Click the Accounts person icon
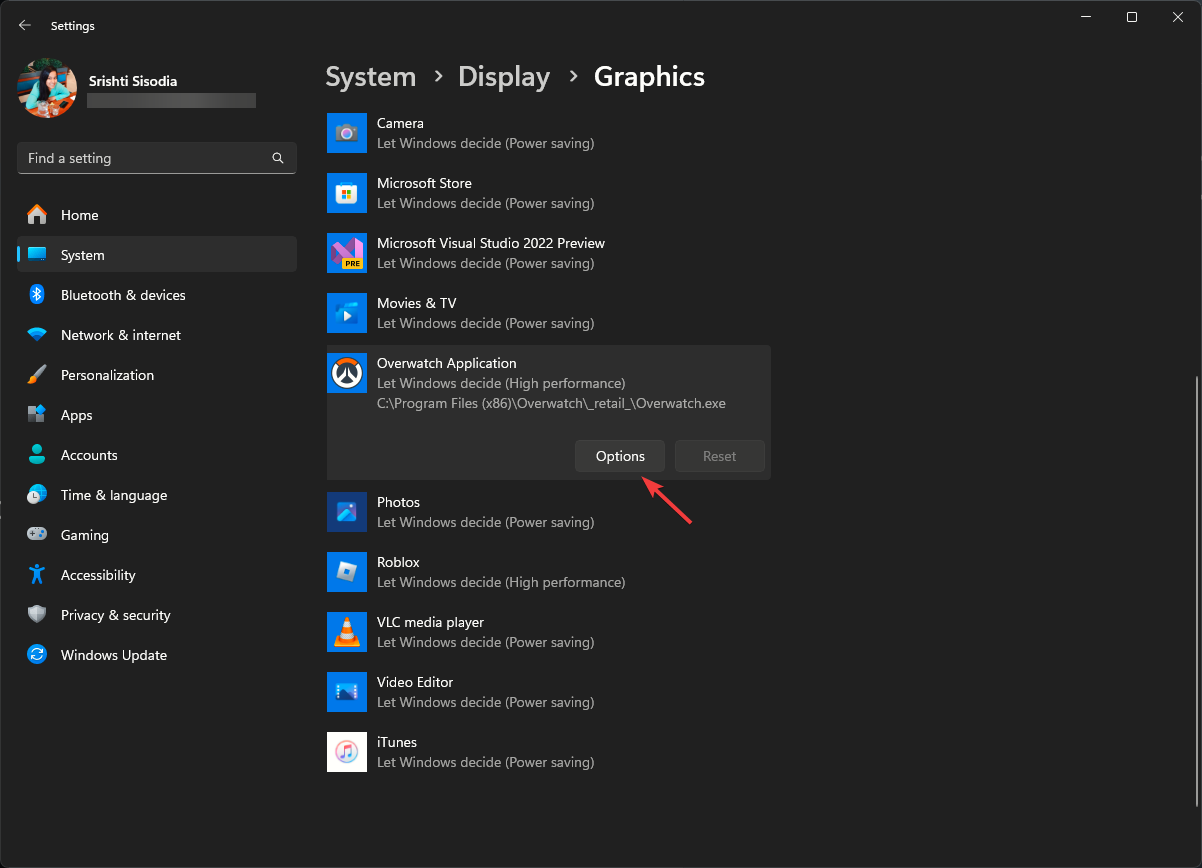Viewport: 1202px width, 868px height. (37, 455)
